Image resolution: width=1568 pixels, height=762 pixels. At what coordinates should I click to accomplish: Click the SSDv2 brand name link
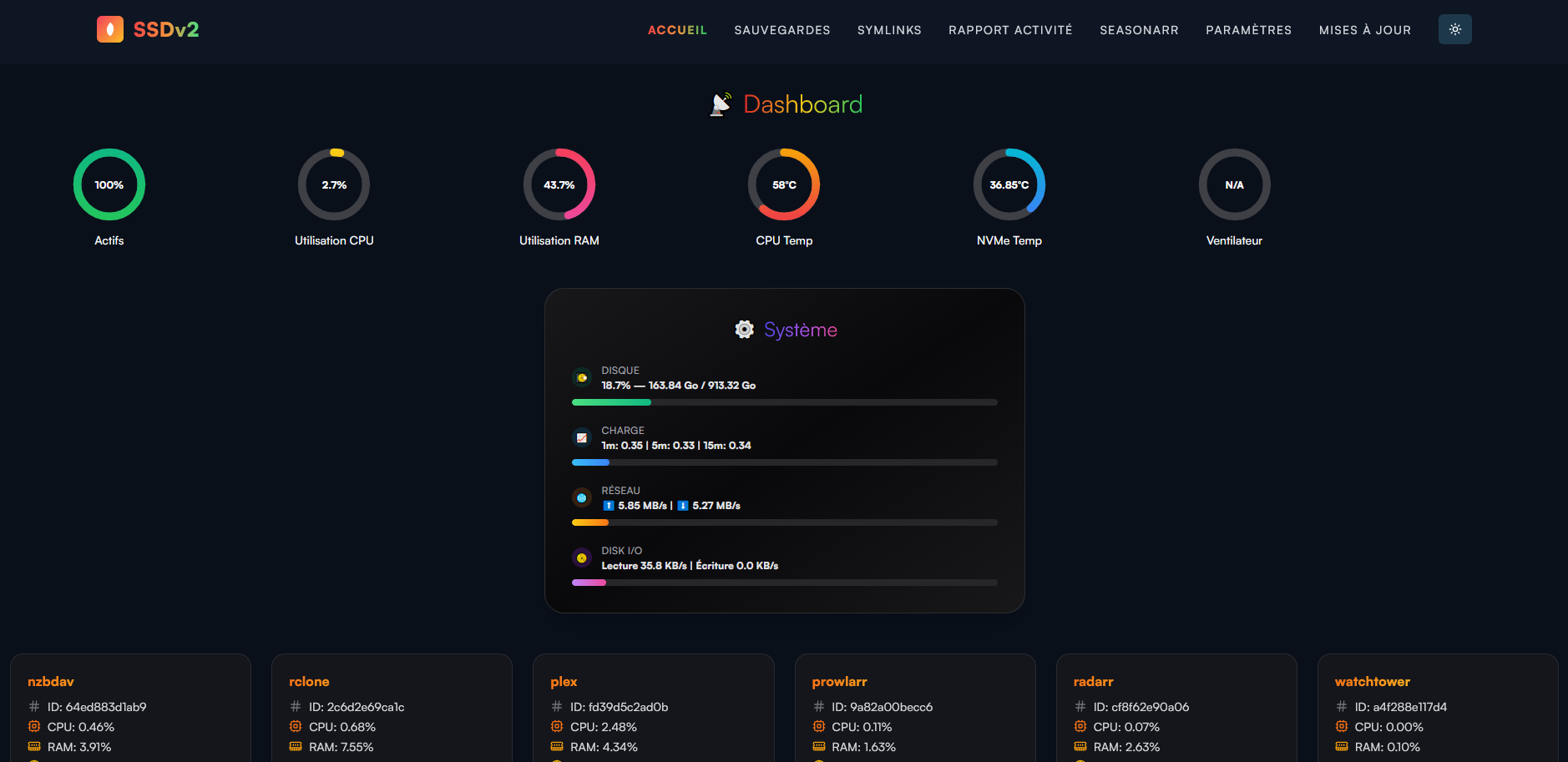166,30
